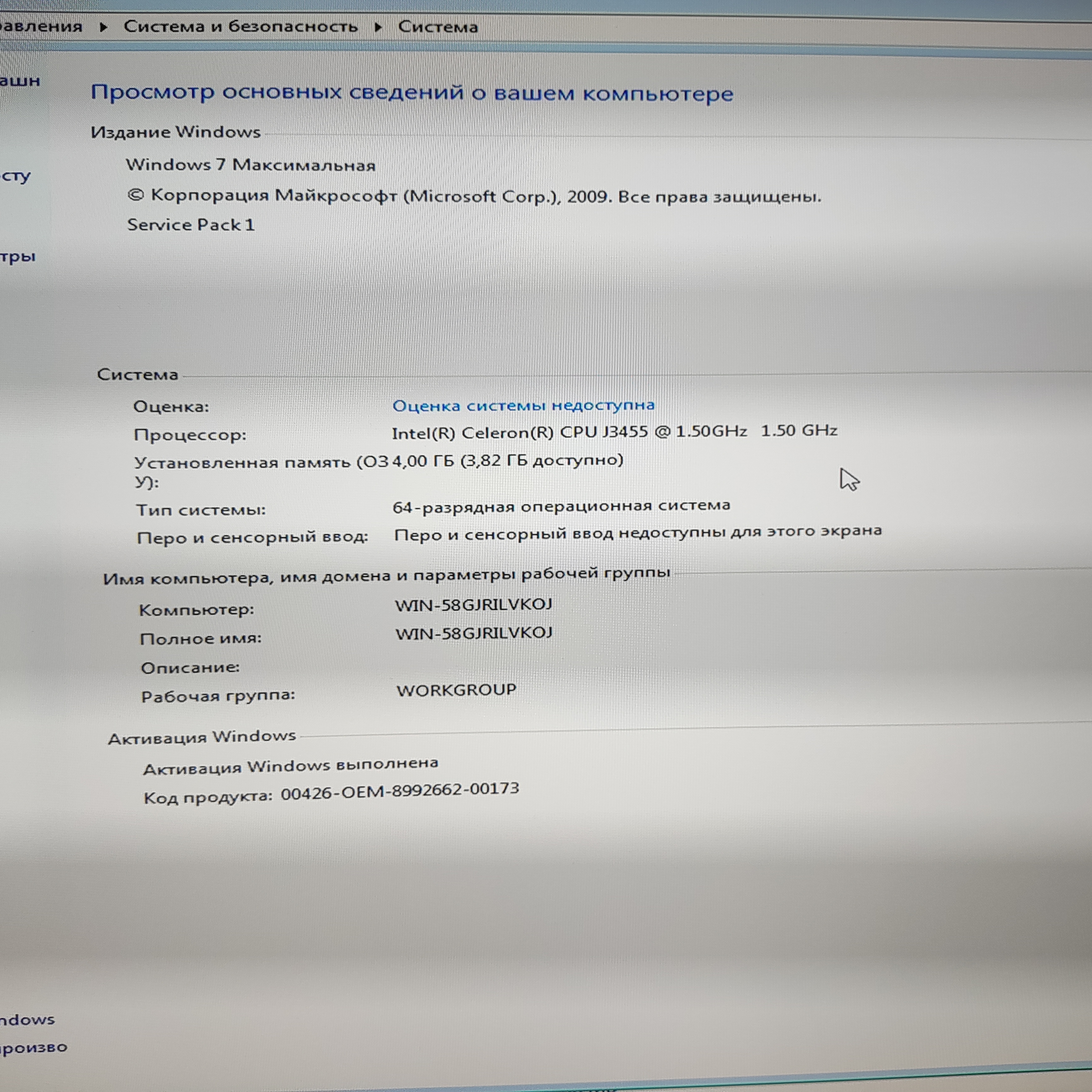1092x1092 pixels.
Task: Click the 'WORKGROUP' workgroup value
Action: click(456, 690)
